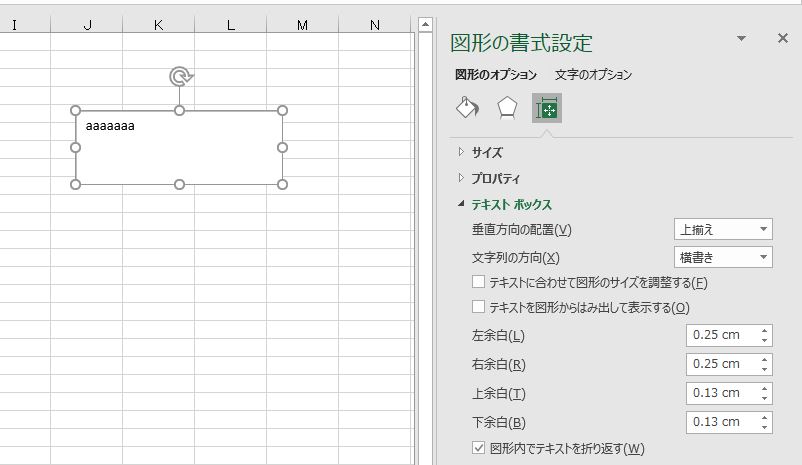This screenshot has width=802, height=465.
Task: Select column M header
Action: [x=302, y=25]
